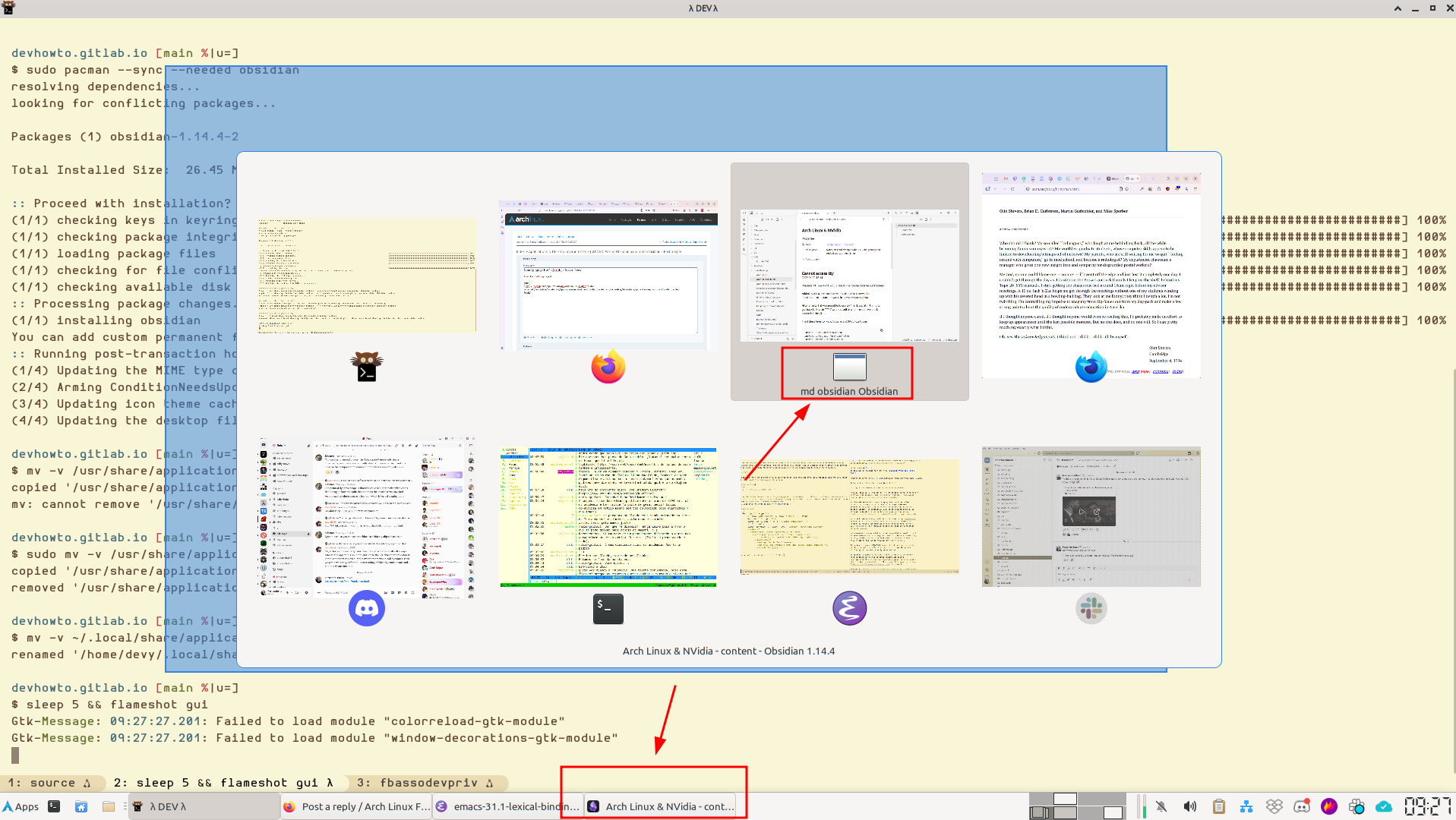Open the Emacs window thumbnail preview
This screenshot has height=820, width=1456.
point(849,516)
